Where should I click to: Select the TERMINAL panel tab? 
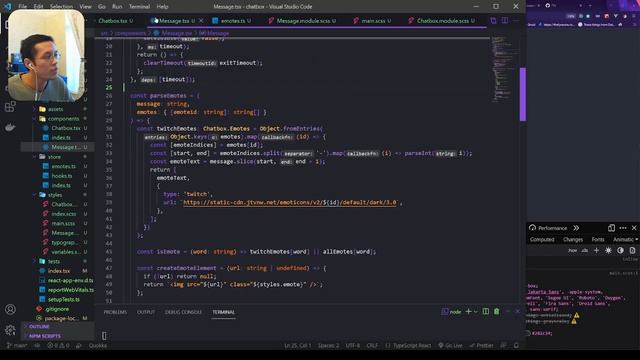point(223,312)
